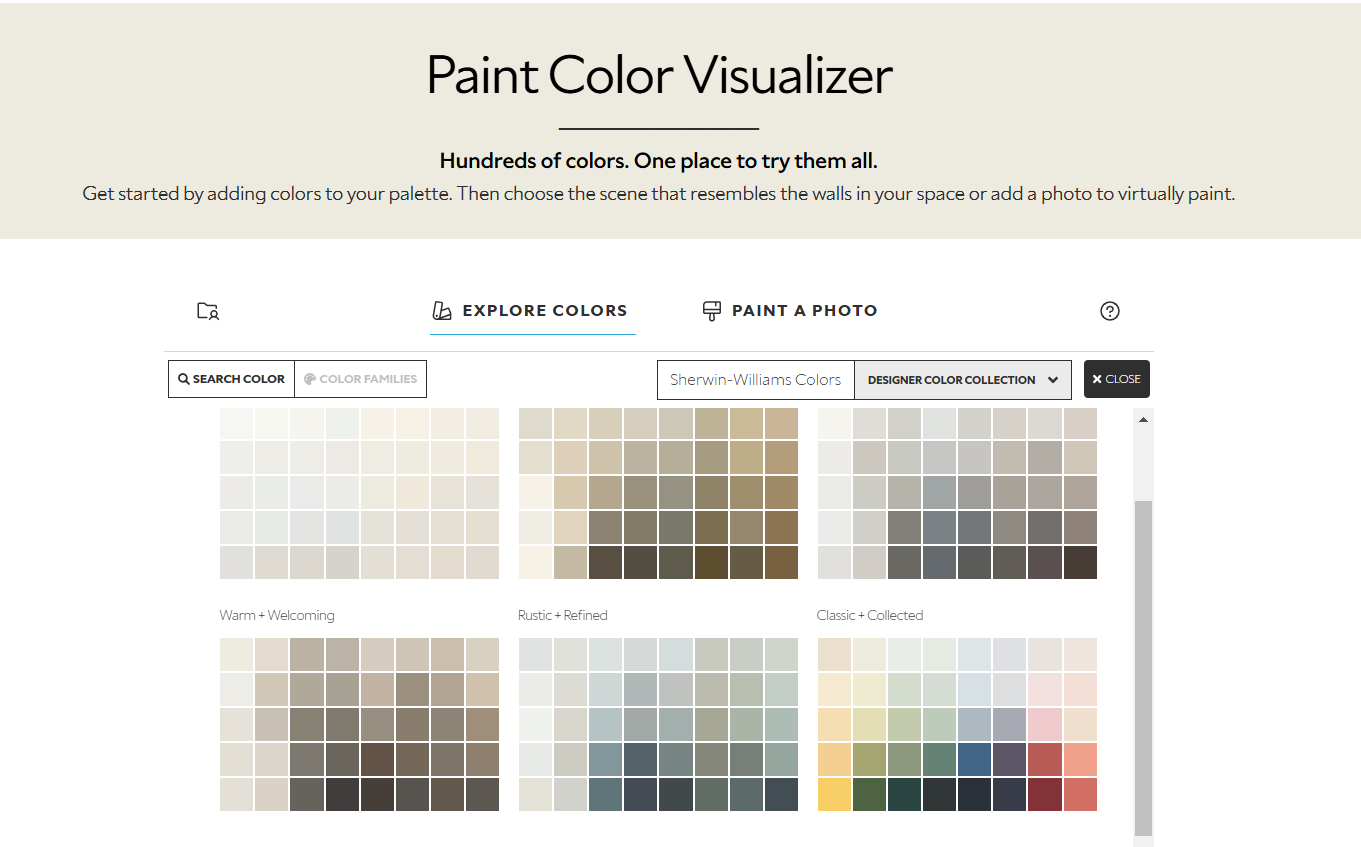The width and height of the screenshot is (1361, 847).
Task: Click the scrollbar up arrow
Action: (1143, 420)
